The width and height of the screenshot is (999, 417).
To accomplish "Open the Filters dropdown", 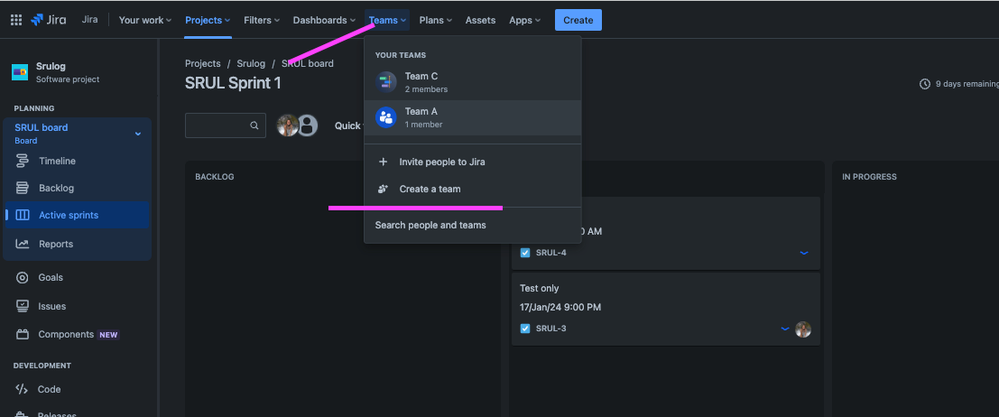I will point(262,20).
